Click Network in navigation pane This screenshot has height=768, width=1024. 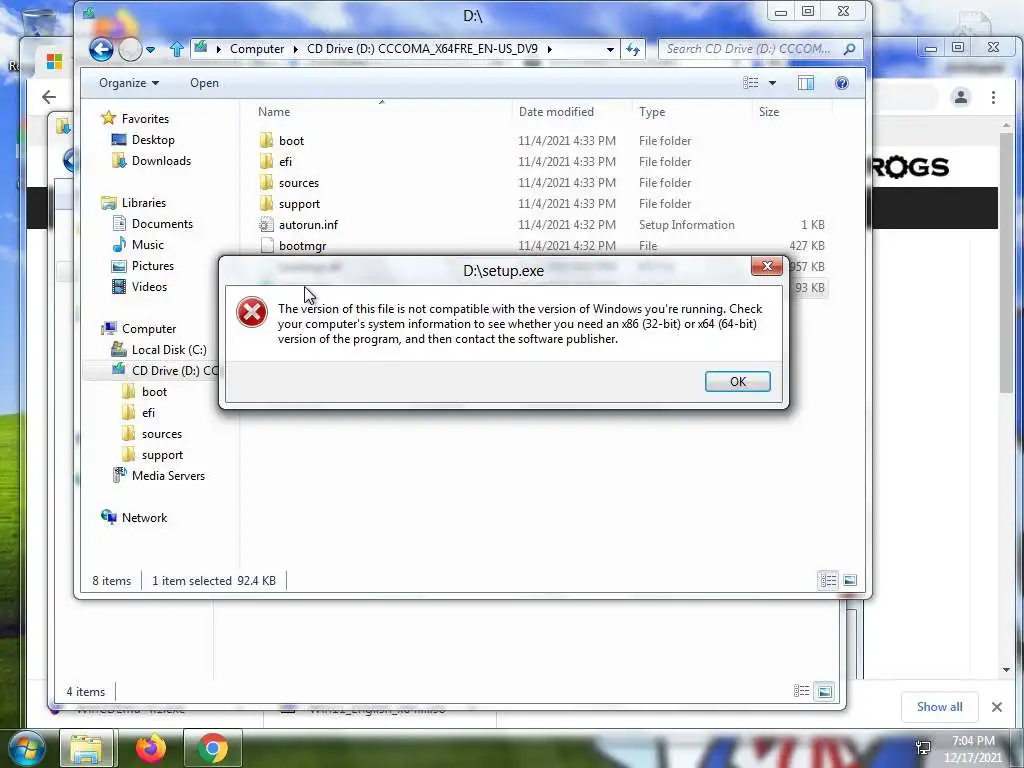coord(144,517)
